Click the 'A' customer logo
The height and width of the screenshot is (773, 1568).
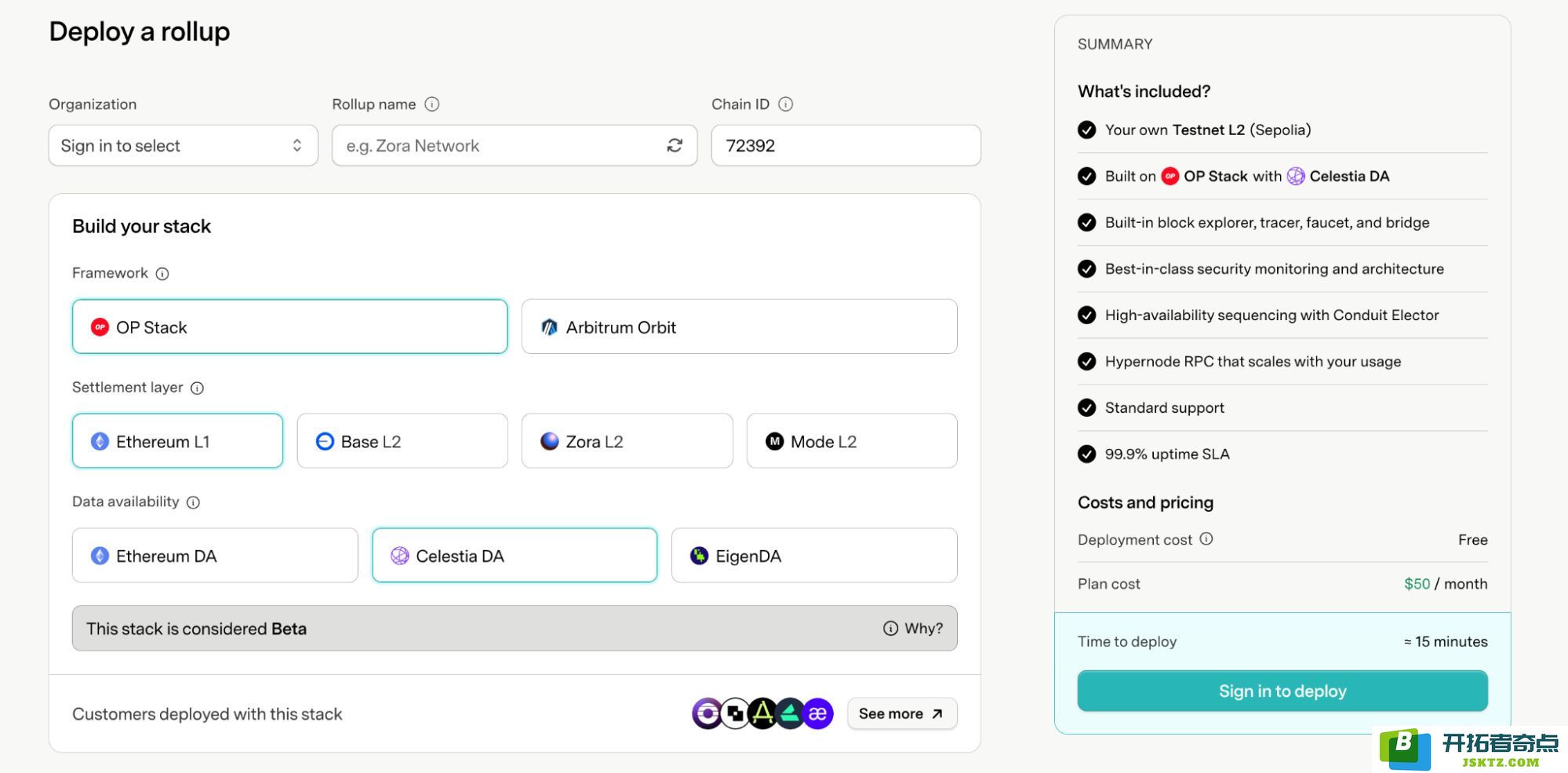coord(762,713)
